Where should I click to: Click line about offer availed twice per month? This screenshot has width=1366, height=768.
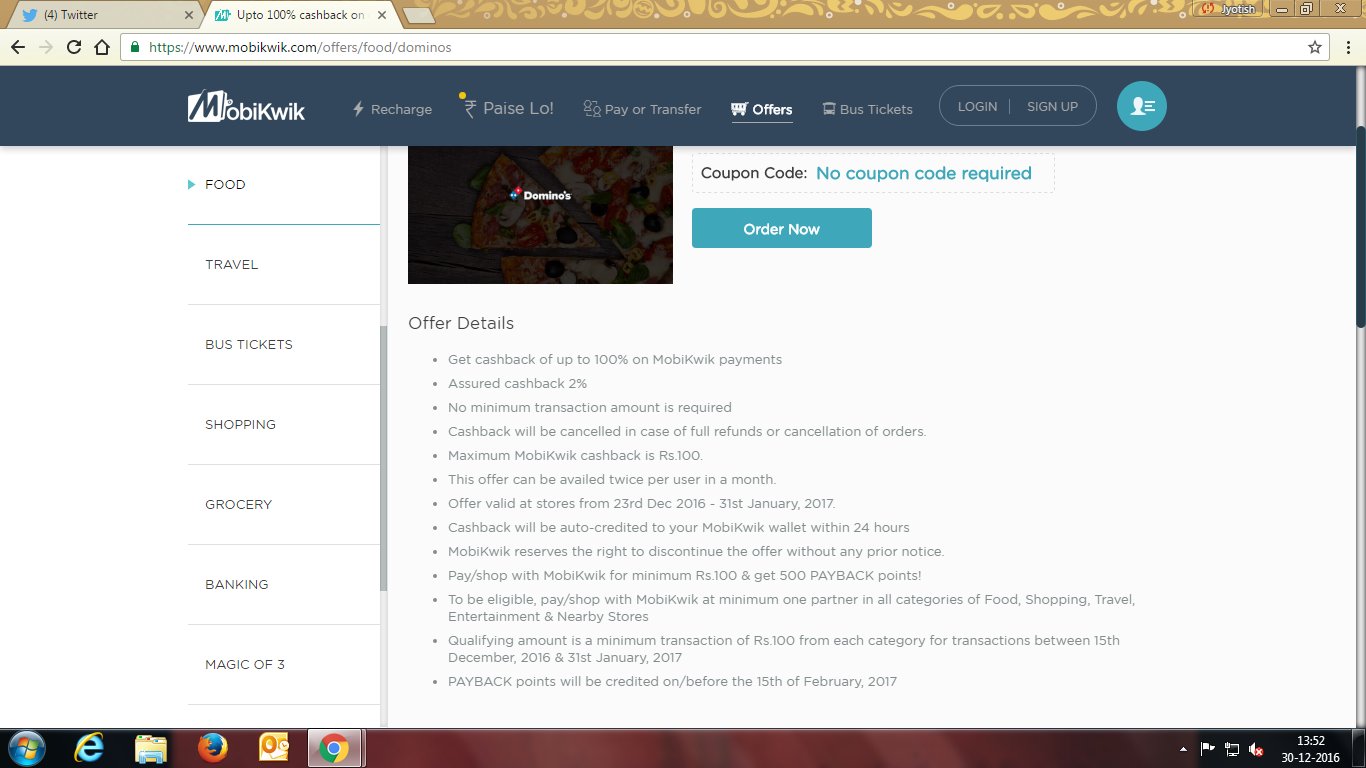[x=612, y=479]
